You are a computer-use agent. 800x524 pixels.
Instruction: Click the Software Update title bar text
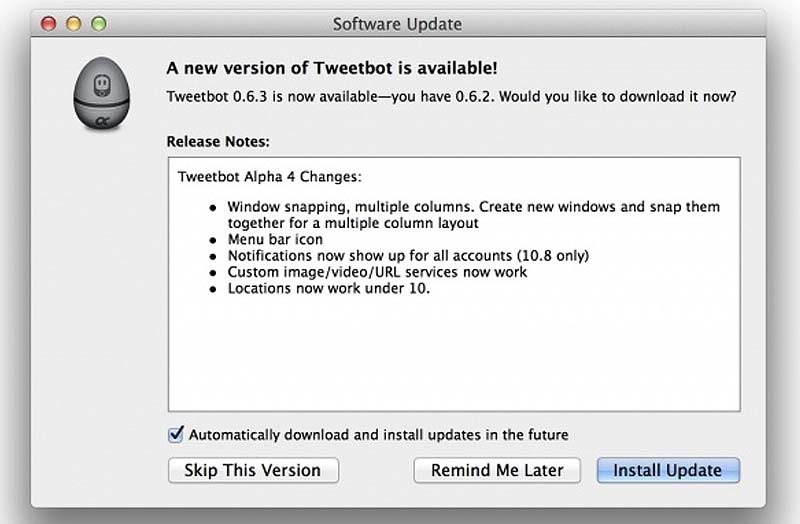[x=397, y=23]
